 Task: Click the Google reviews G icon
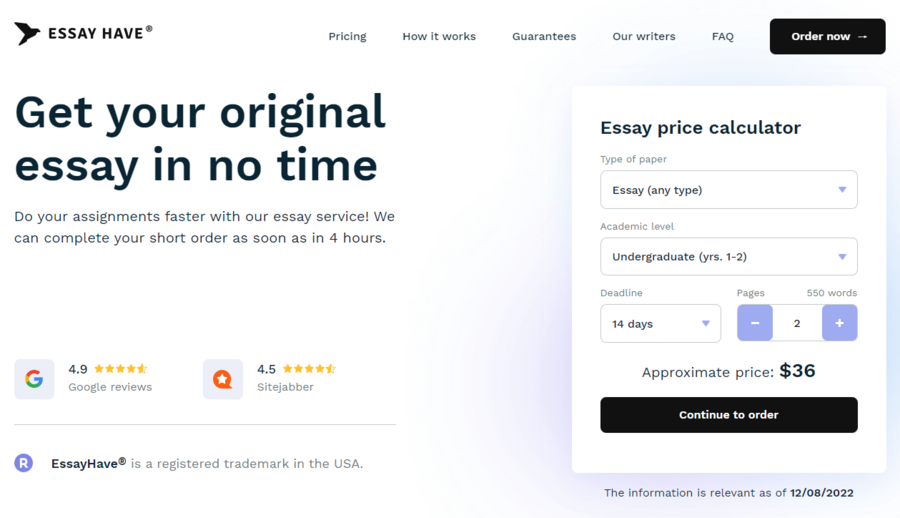click(x=34, y=379)
